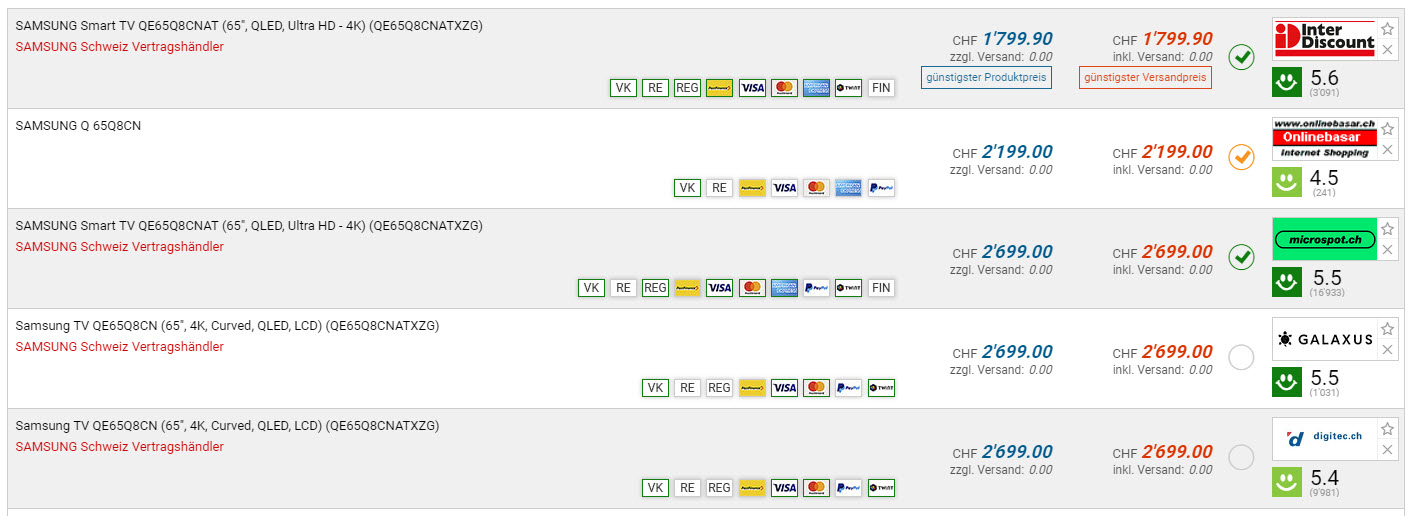The image size is (1411, 516).
Task: Click the green smiley rating for microspot.ch
Action: [1287, 282]
